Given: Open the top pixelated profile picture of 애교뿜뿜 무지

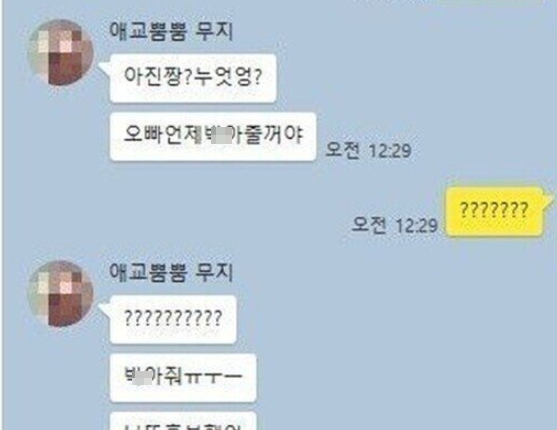Looking at the screenshot, I should (x=61, y=52).
